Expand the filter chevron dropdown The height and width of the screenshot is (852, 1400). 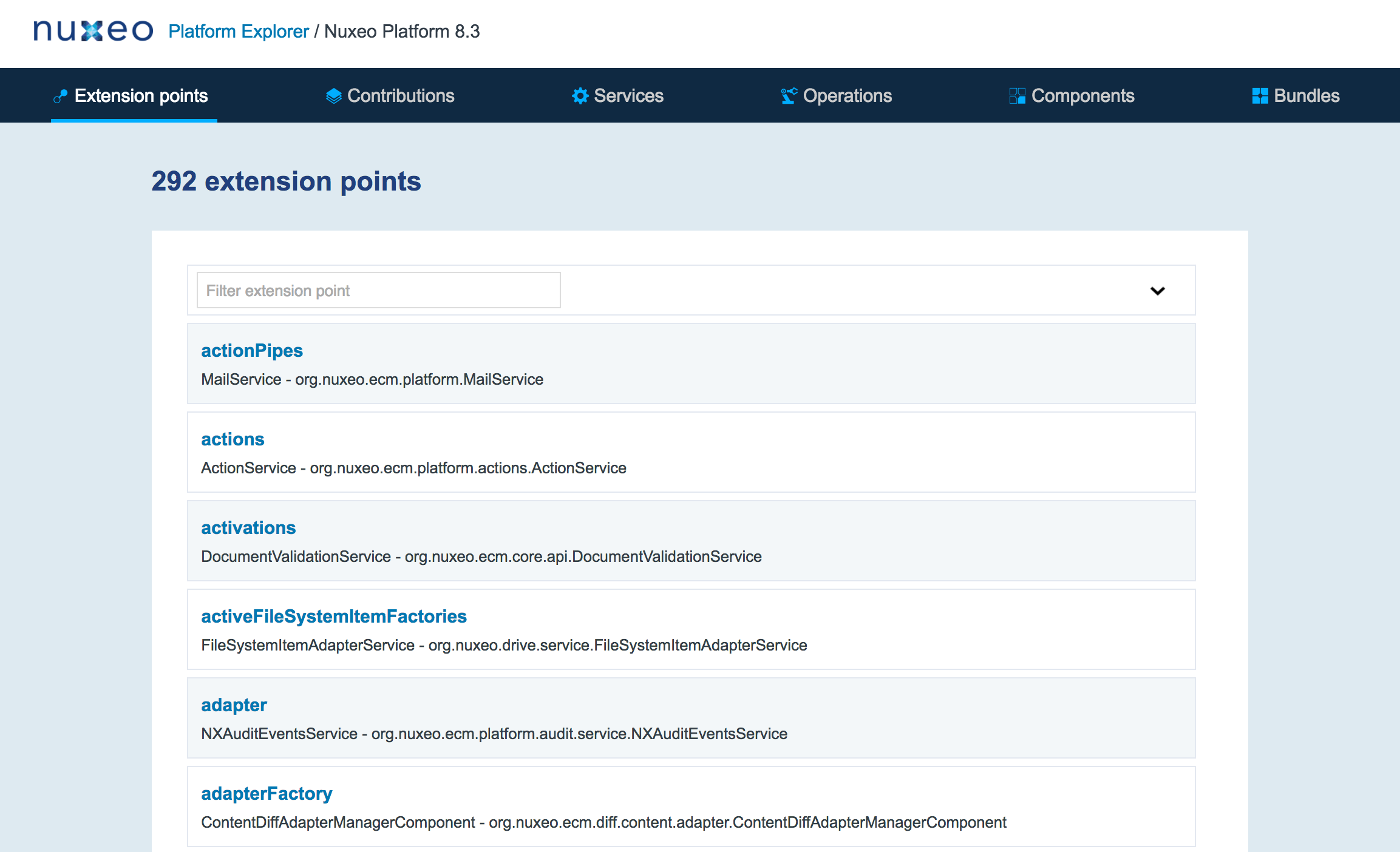tap(1157, 291)
